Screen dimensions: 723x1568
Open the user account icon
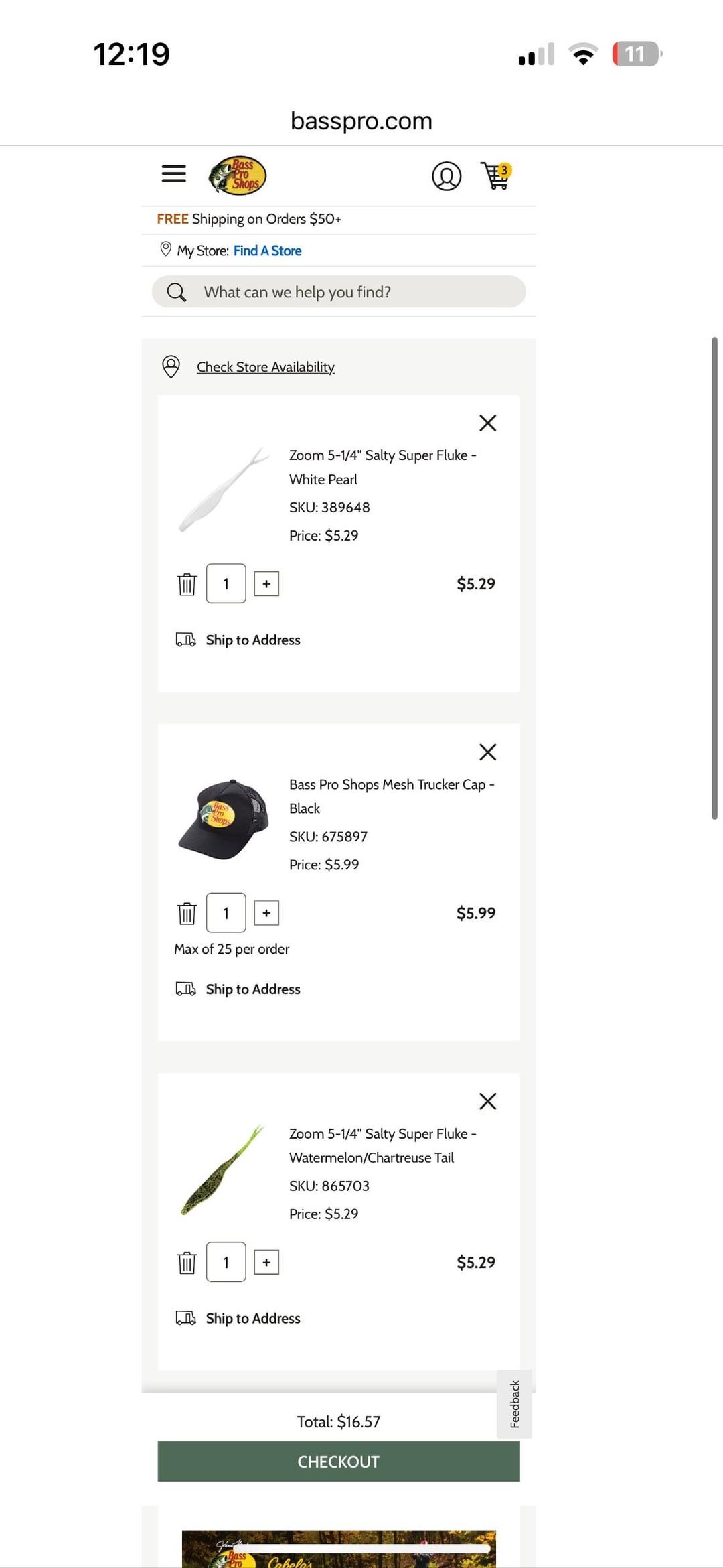pos(447,176)
